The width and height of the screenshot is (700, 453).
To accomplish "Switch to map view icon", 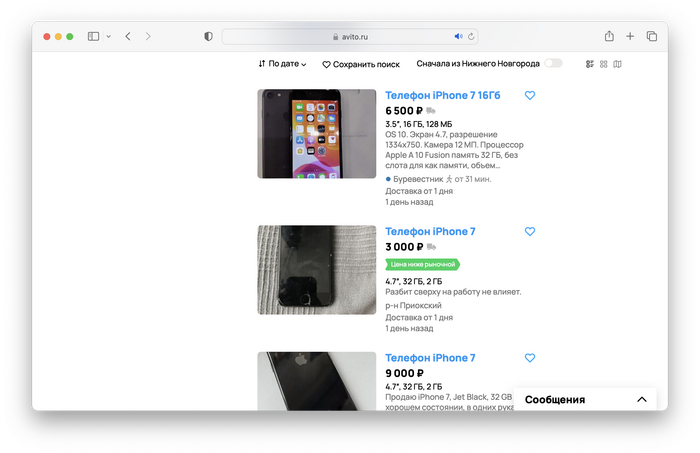I will point(617,64).
